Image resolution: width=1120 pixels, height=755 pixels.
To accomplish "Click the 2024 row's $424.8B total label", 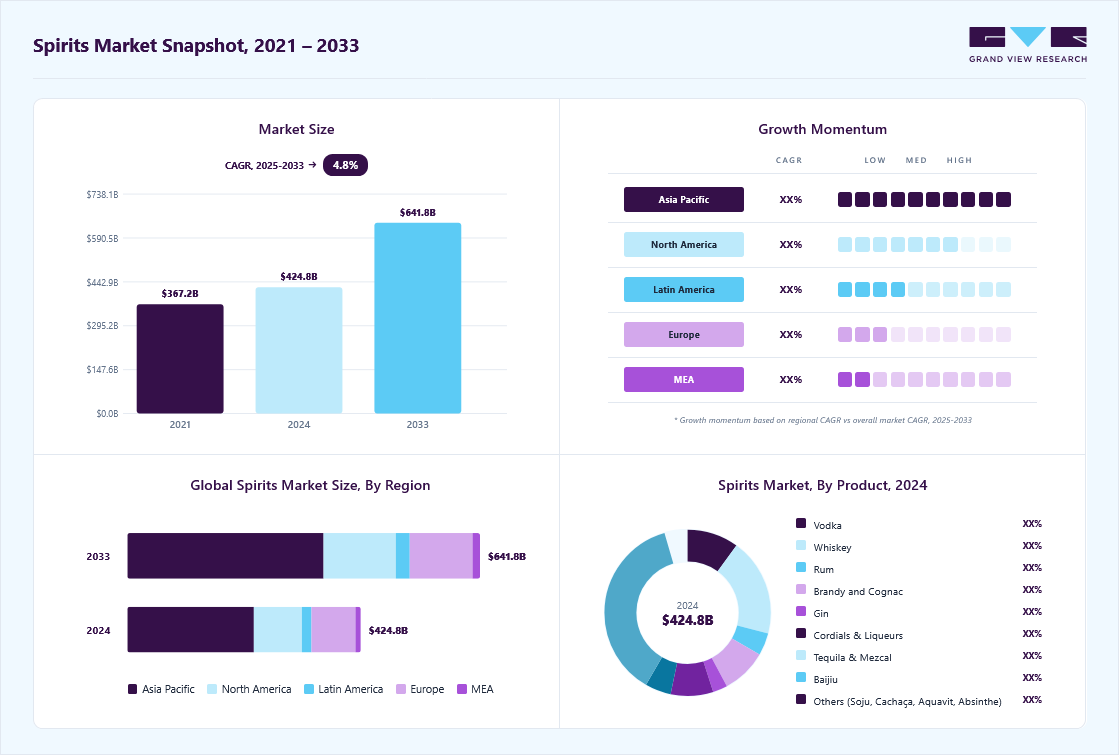I will coord(388,631).
